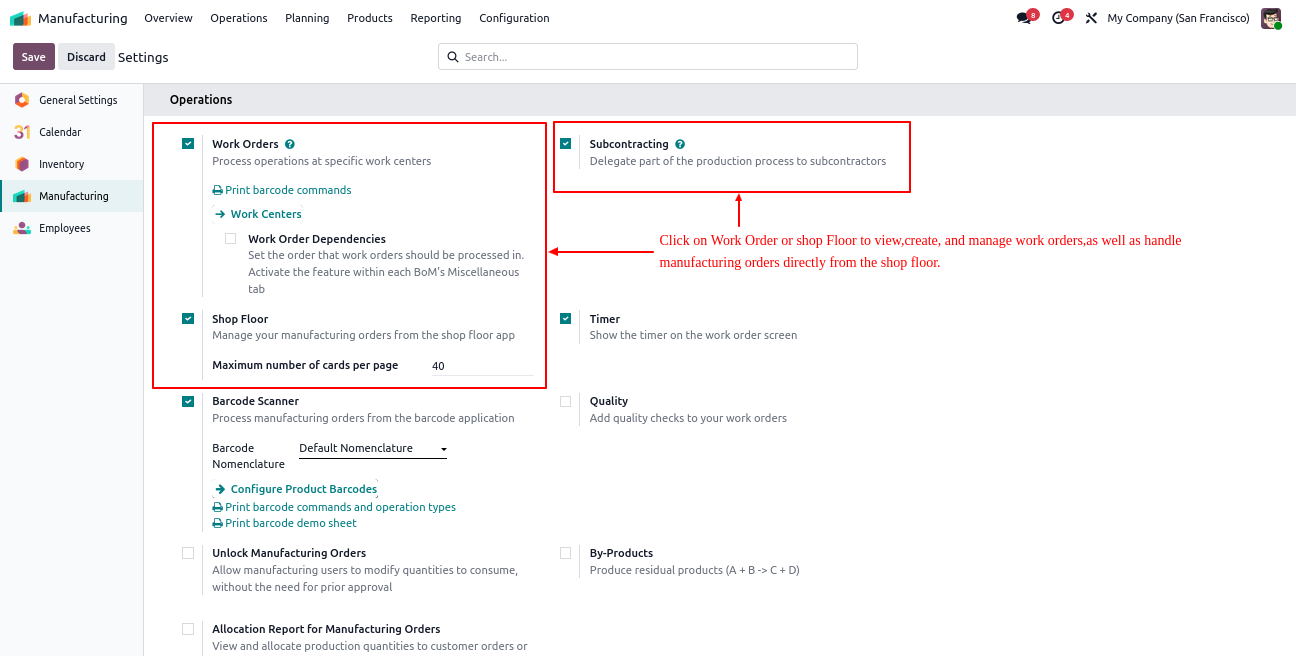This screenshot has height=656, width=1296.
Task: Open the Work Centers link
Action: (265, 214)
